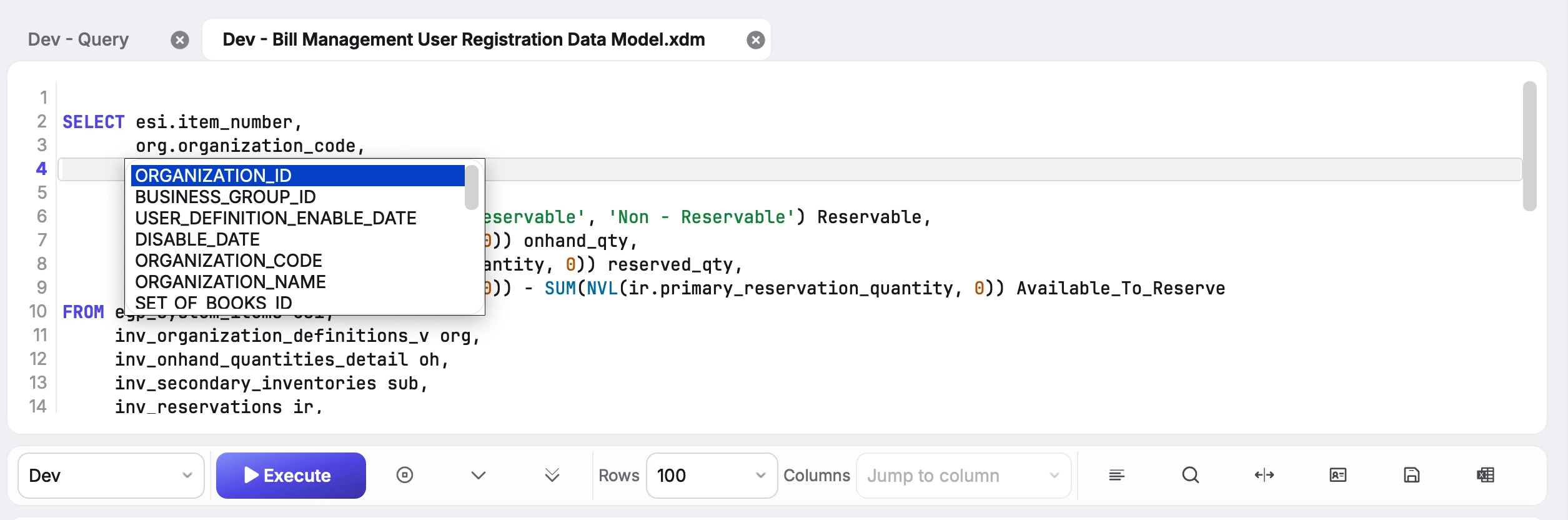Click the export to spreadsheet icon
This screenshot has width=1568, height=520.
pos(1486,476)
